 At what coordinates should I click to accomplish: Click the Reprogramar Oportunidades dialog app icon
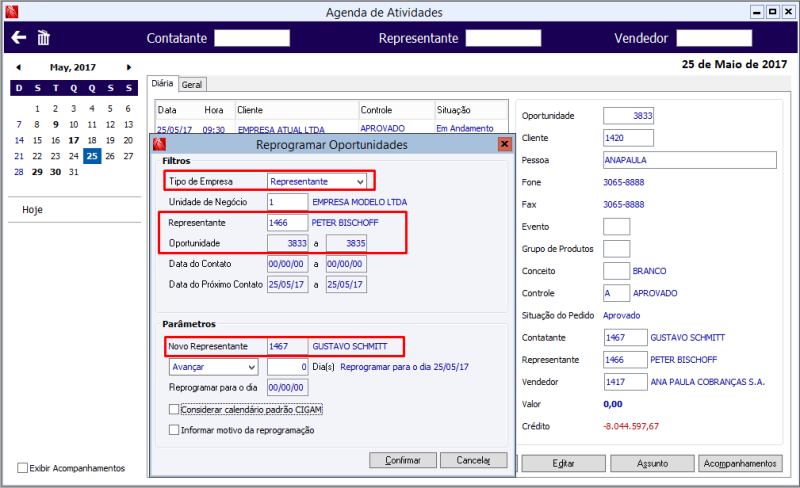tap(159, 144)
